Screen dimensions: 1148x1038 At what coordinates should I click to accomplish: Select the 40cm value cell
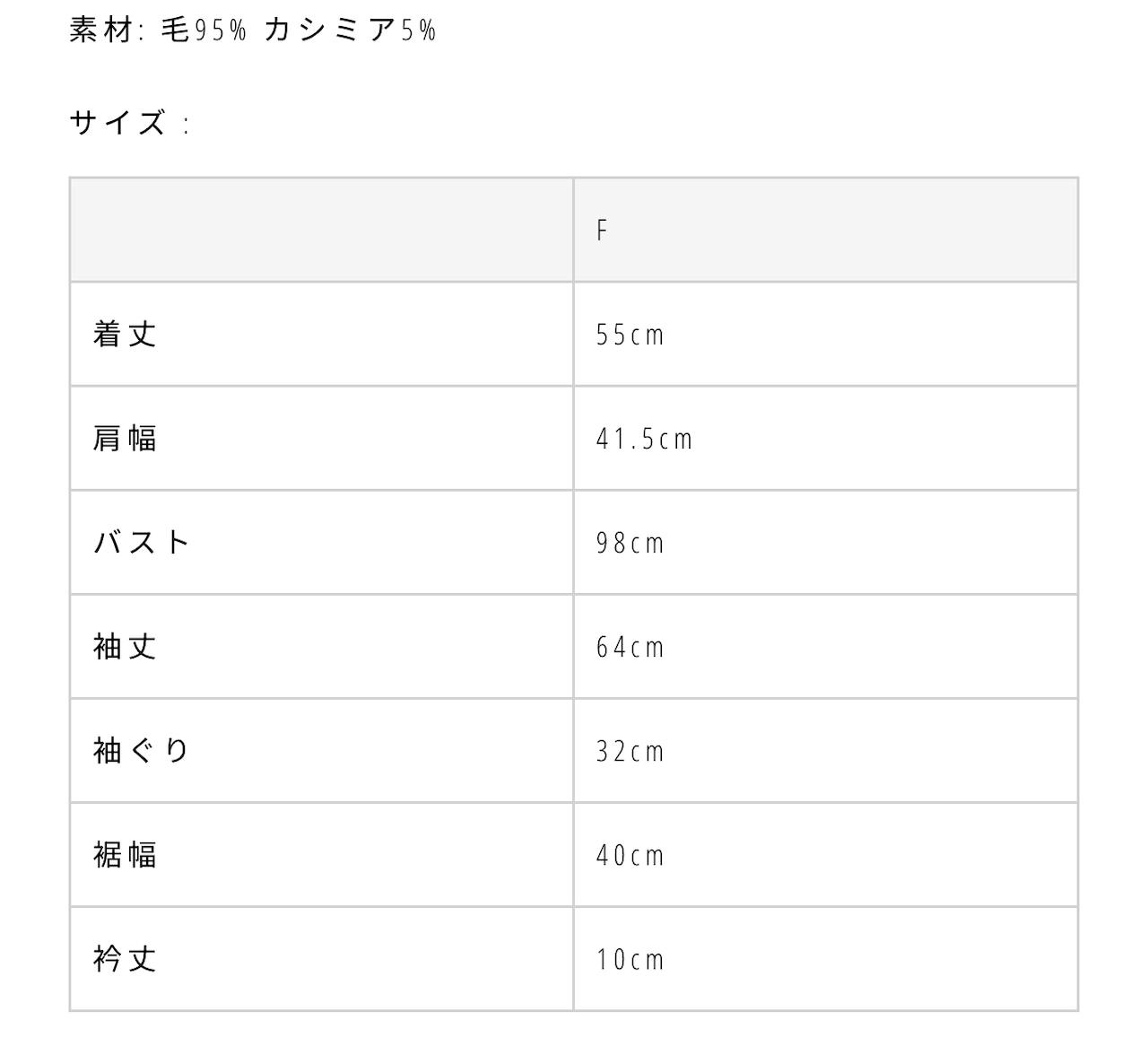click(630, 856)
